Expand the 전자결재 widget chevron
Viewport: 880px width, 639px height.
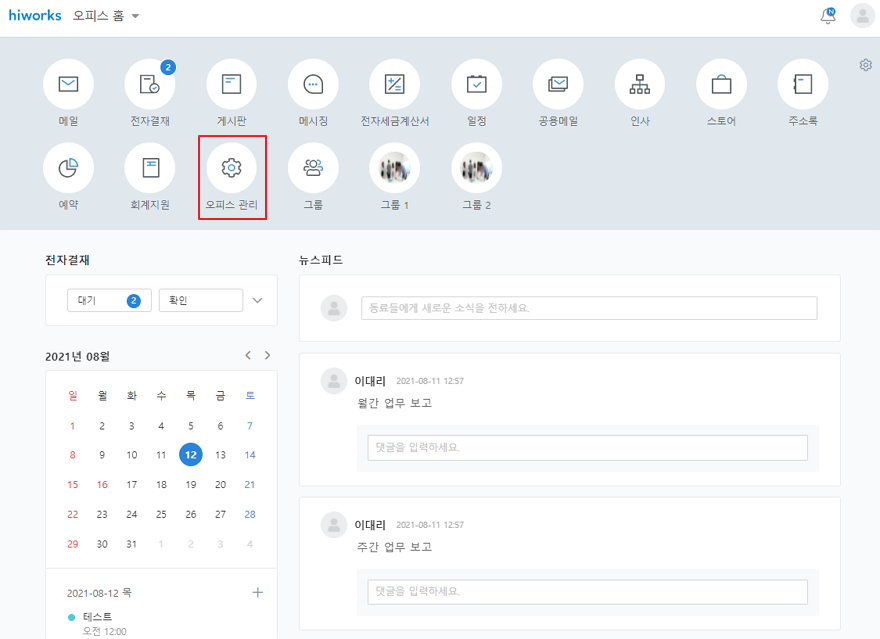[x=258, y=300]
